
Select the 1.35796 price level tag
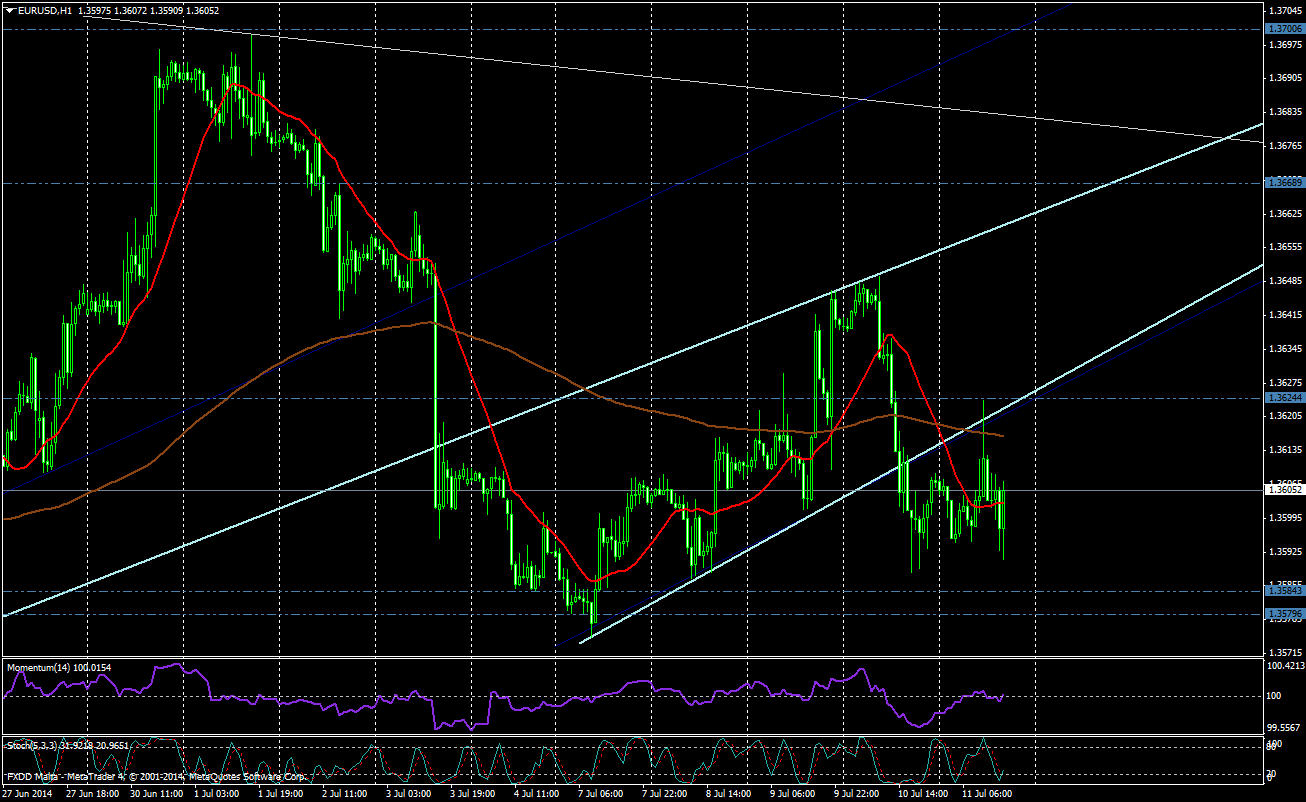coord(1283,614)
